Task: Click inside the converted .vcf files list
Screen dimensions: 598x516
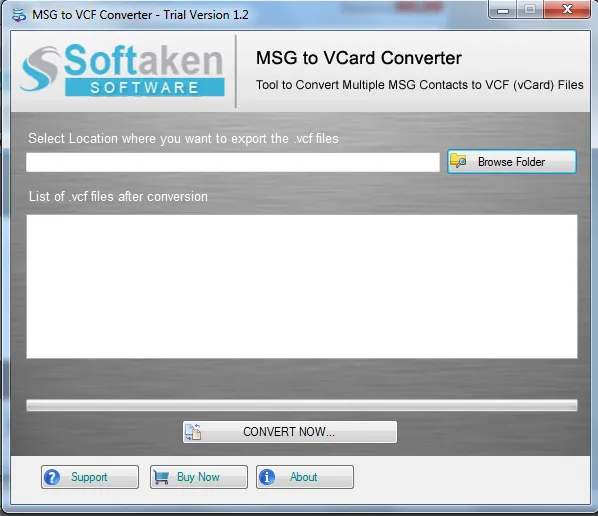Action: (x=302, y=286)
